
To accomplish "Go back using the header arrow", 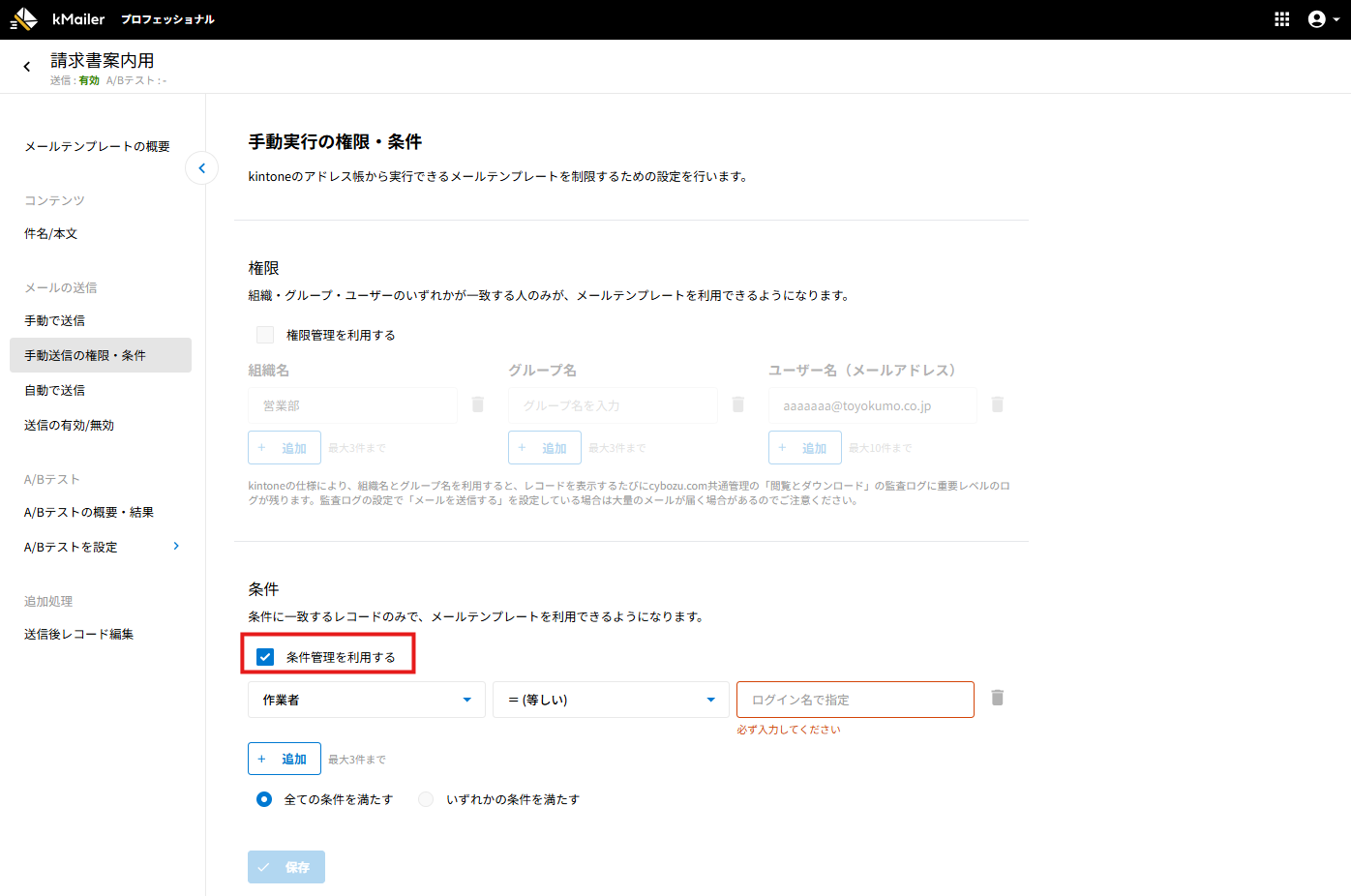I will click(x=27, y=67).
